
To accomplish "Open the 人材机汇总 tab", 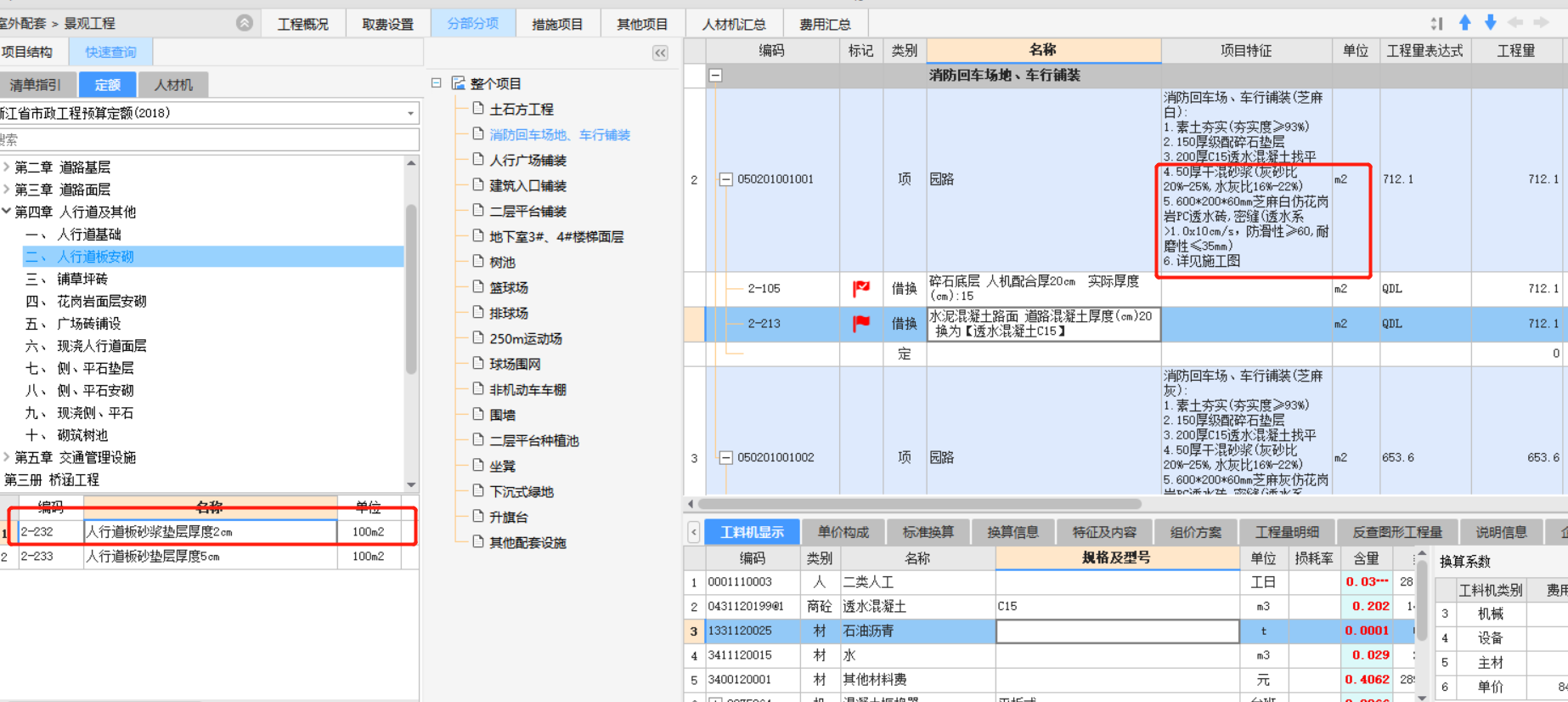I will pos(734,24).
